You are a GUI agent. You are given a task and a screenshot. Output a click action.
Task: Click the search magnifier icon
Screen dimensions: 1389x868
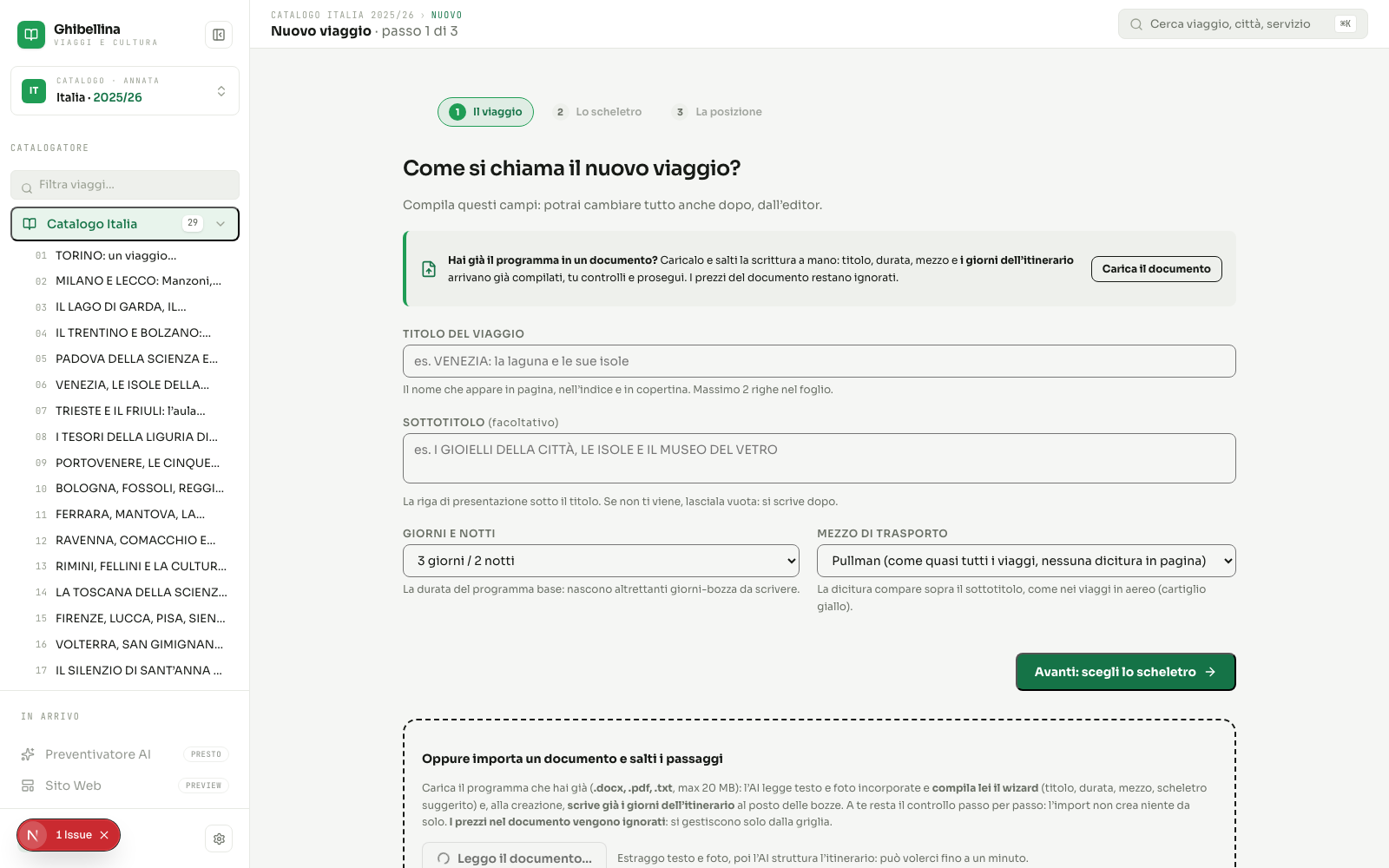[x=1136, y=24]
